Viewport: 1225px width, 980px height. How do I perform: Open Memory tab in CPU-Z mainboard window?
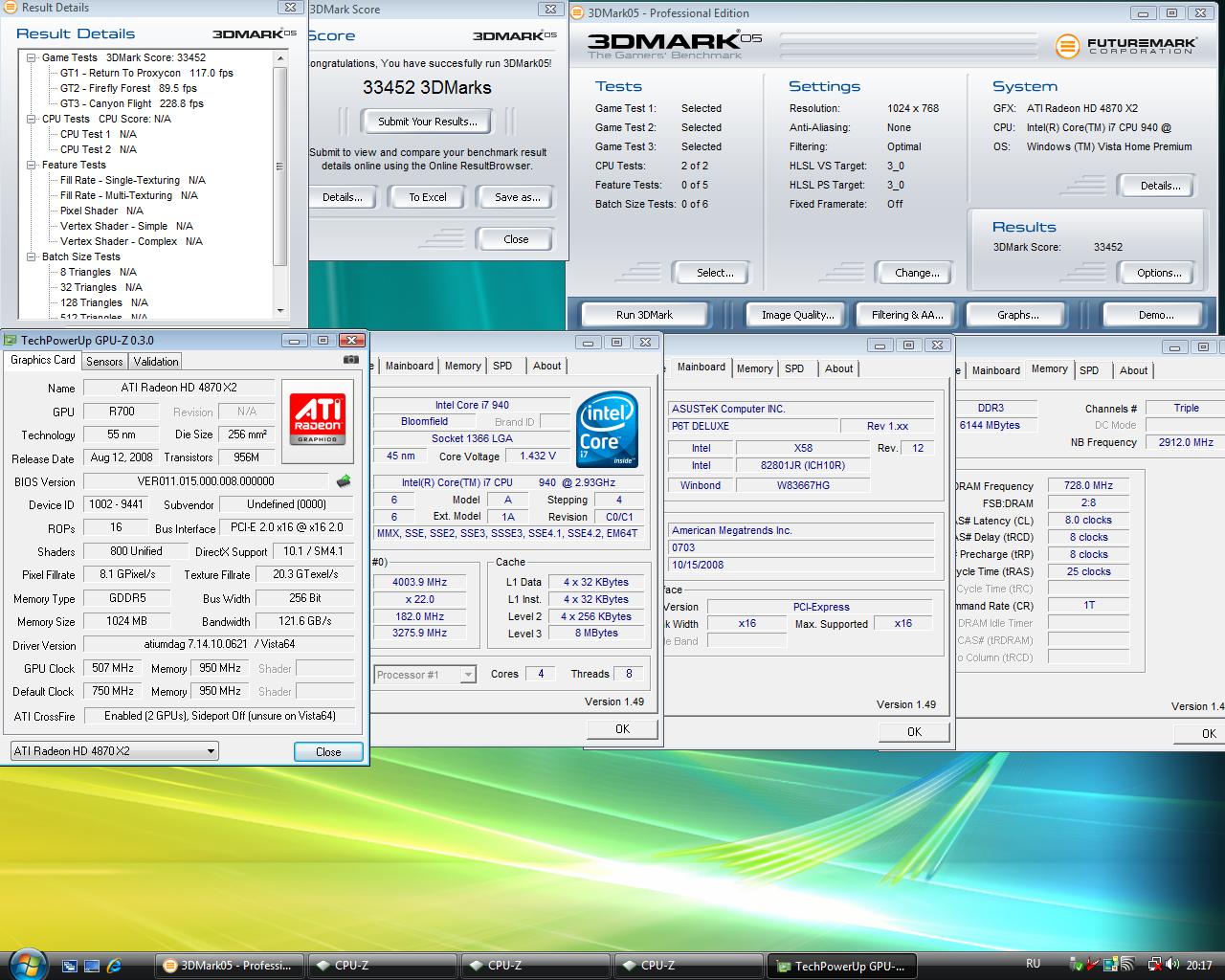coord(754,368)
